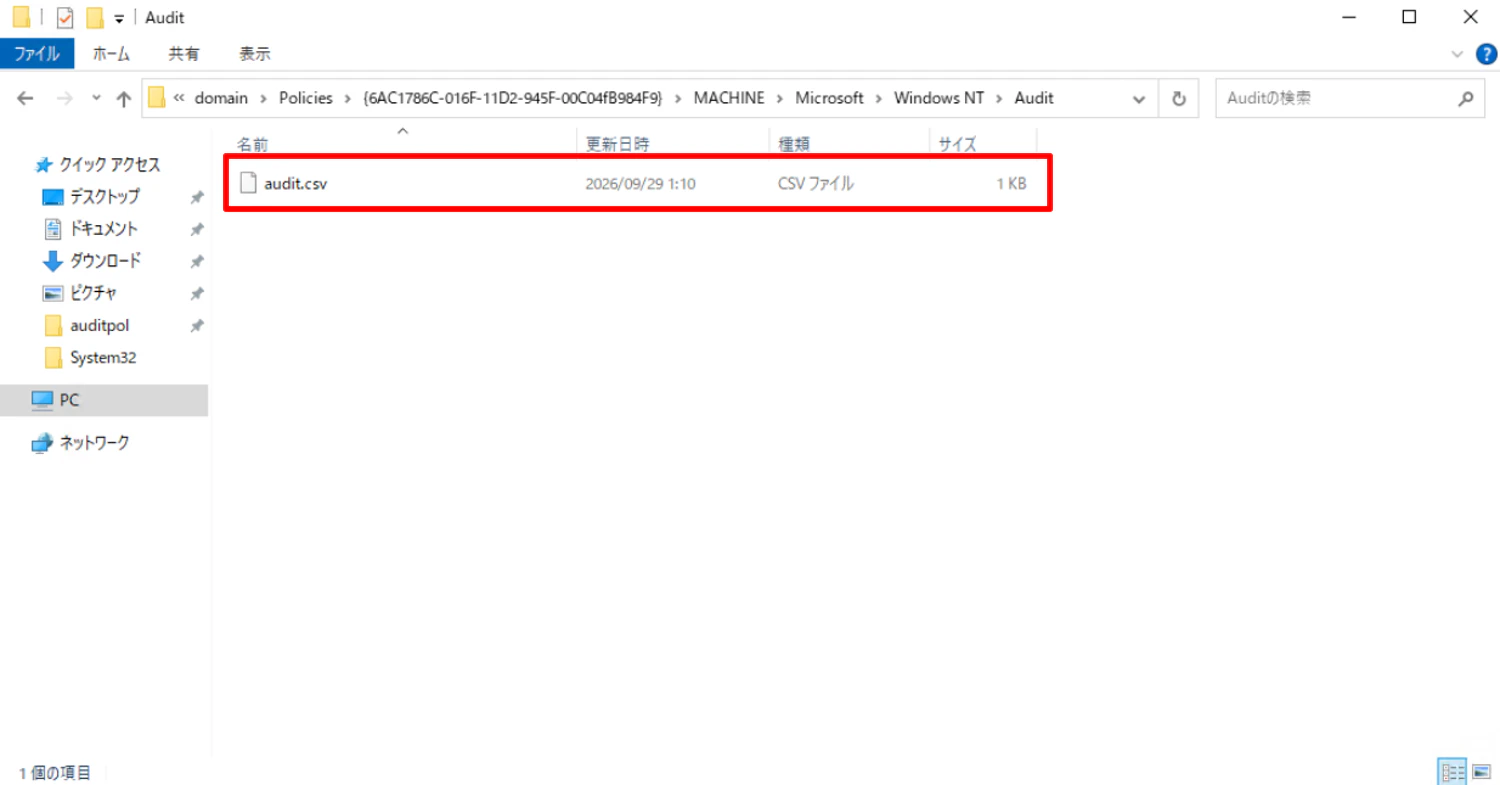Click 'Microsoft' in the address path
The width and height of the screenshot is (1500, 785).
click(829, 98)
